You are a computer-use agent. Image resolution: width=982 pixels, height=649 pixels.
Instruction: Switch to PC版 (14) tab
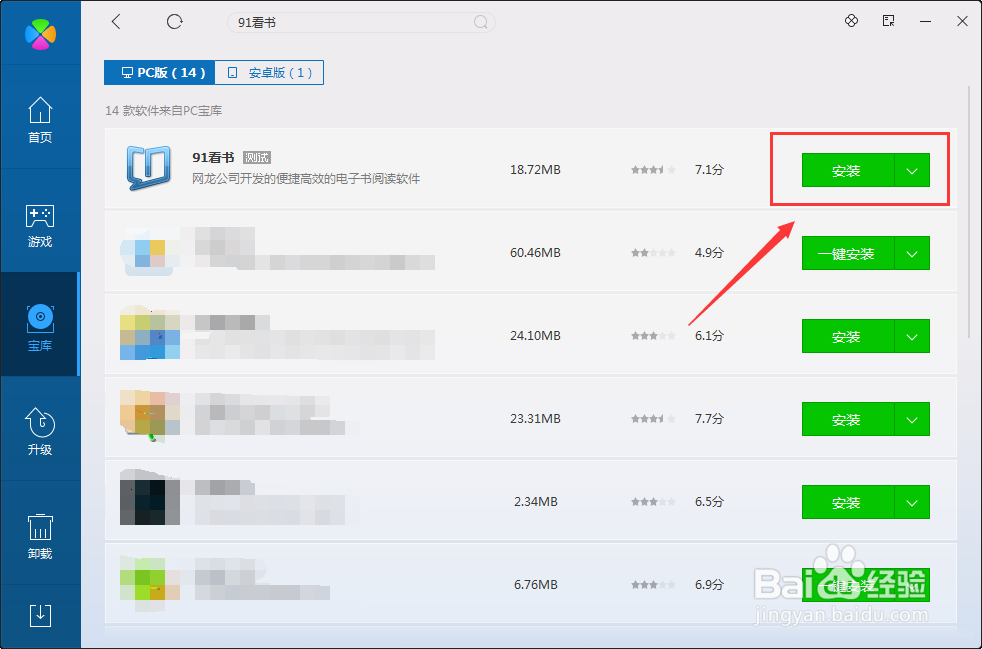pos(160,73)
